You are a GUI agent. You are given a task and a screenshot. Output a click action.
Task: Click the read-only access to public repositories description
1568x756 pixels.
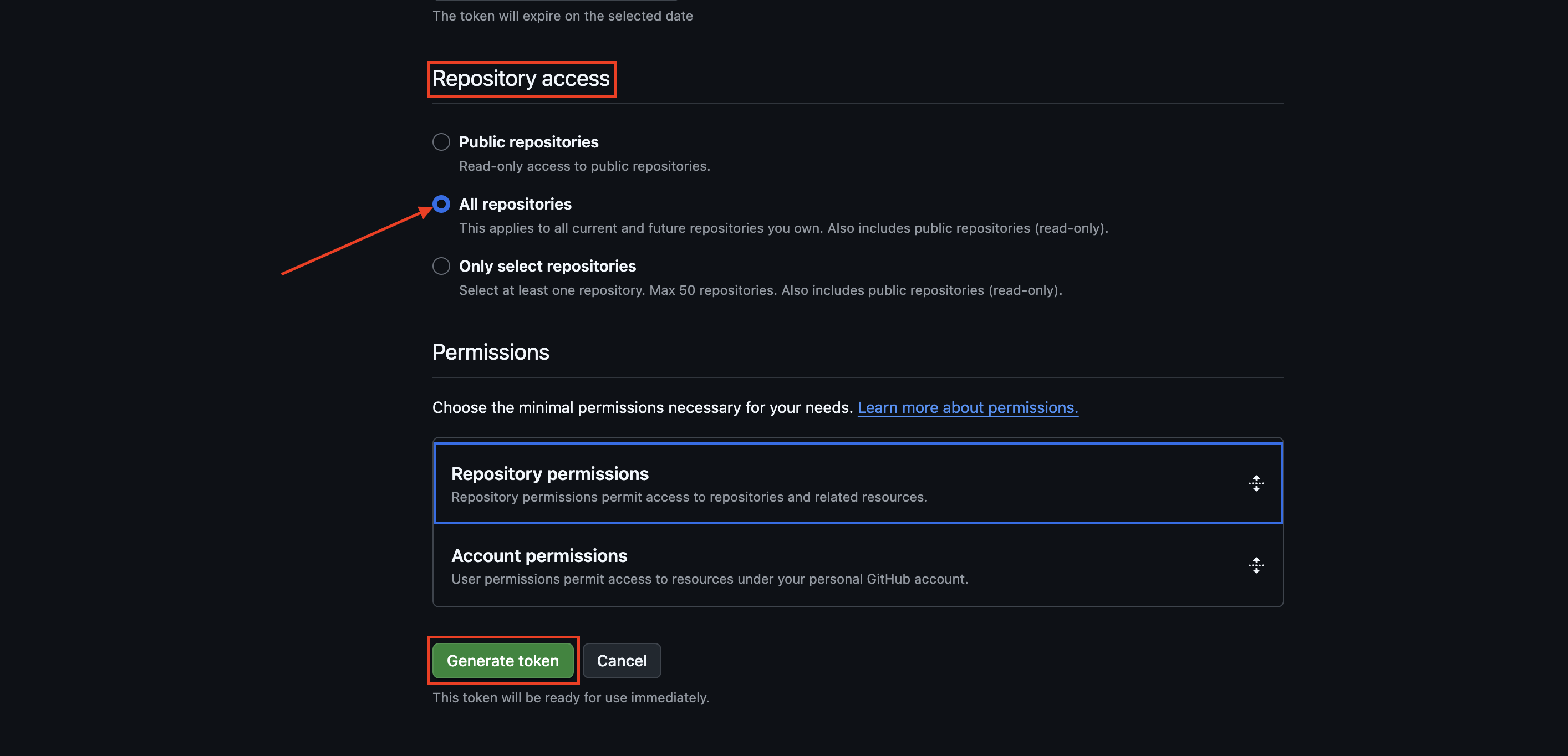[x=584, y=166]
